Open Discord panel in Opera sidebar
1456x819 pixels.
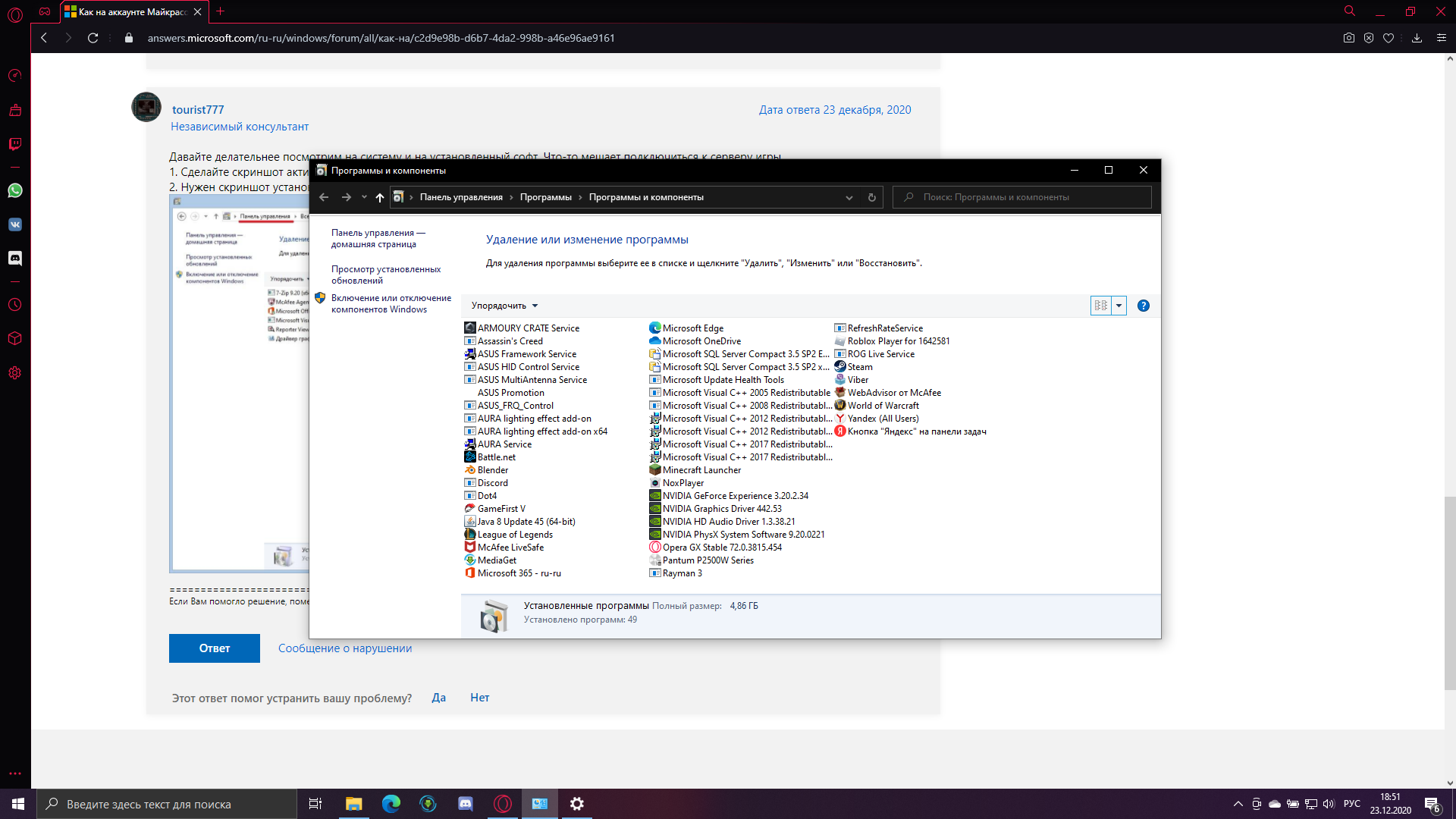click(14, 259)
